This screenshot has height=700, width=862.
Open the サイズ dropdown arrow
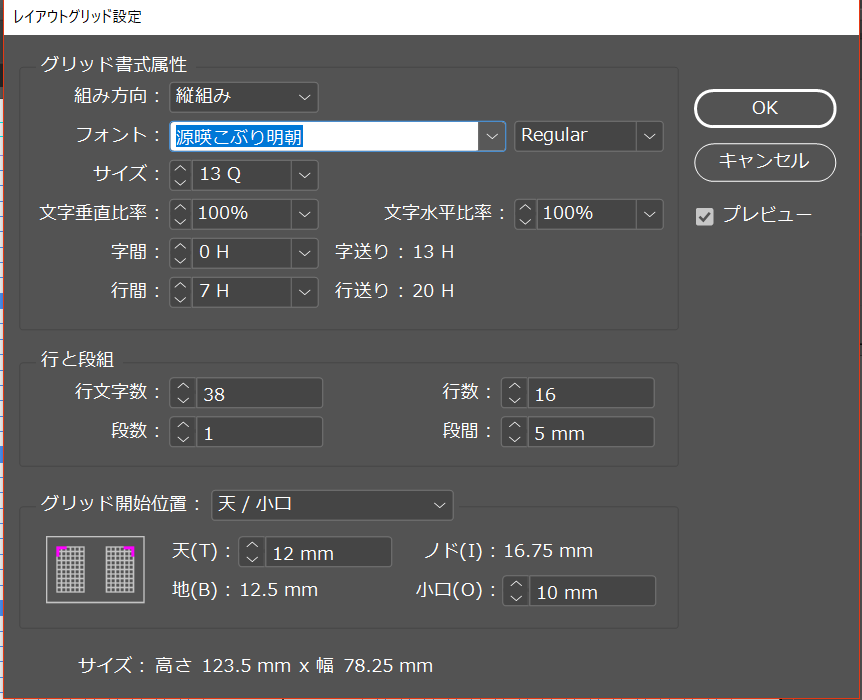point(305,175)
